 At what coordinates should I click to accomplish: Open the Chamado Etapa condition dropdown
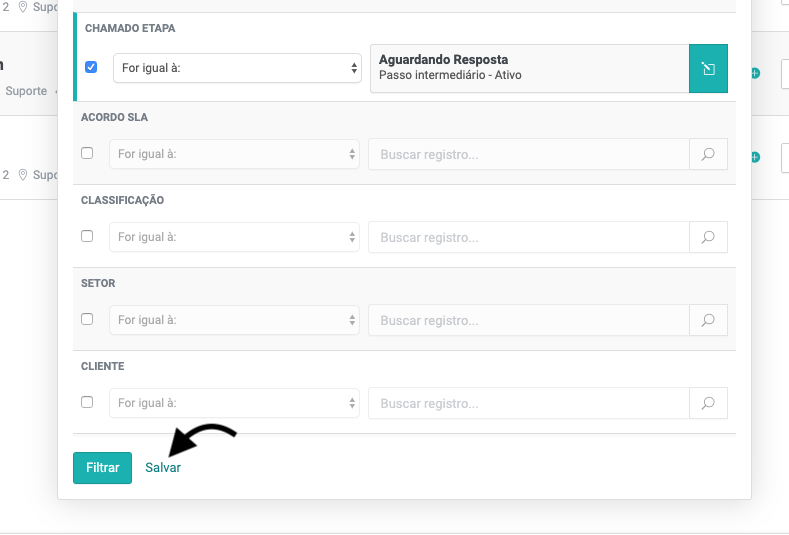pyautogui.click(x=236, y=69)
